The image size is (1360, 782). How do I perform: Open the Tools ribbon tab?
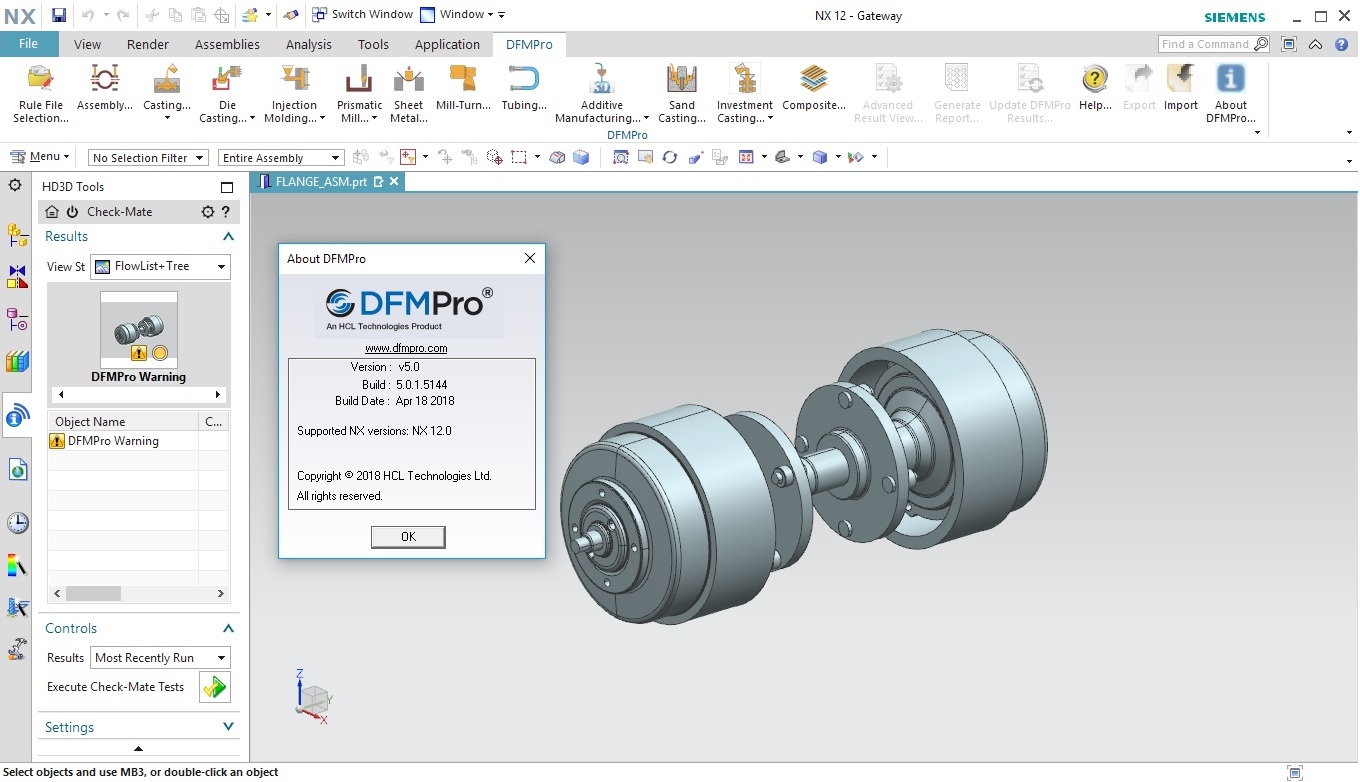point(373,44)
